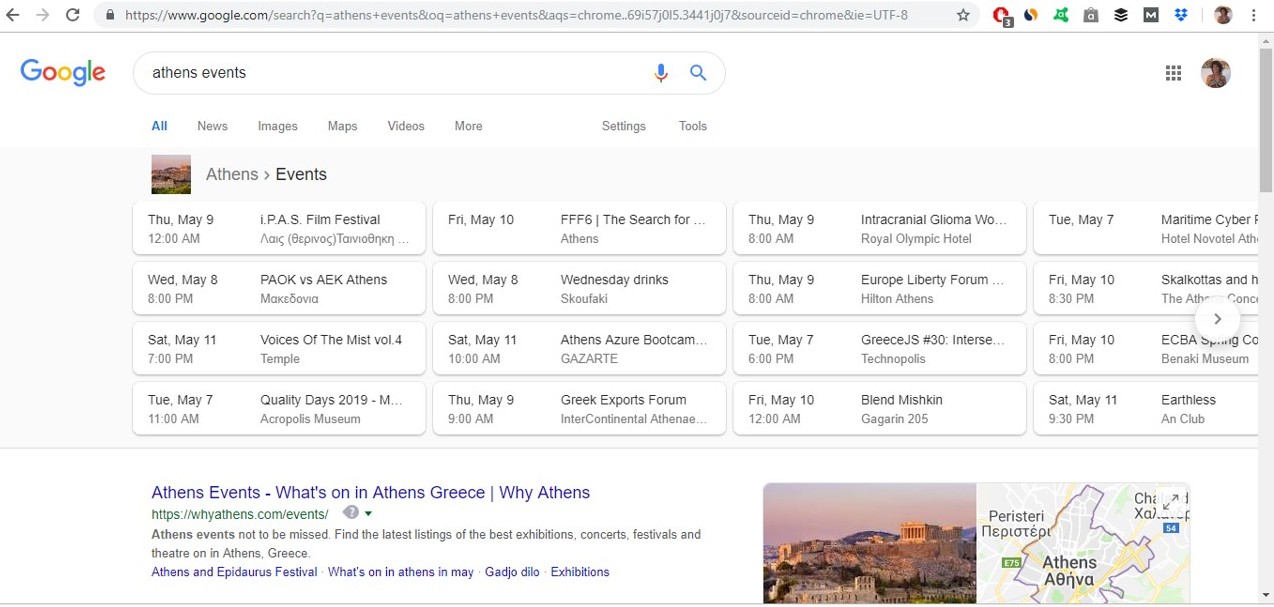Open What's on in athens in may sitelink
This screenshot has width=1274, height=607.
coord(401,572)
